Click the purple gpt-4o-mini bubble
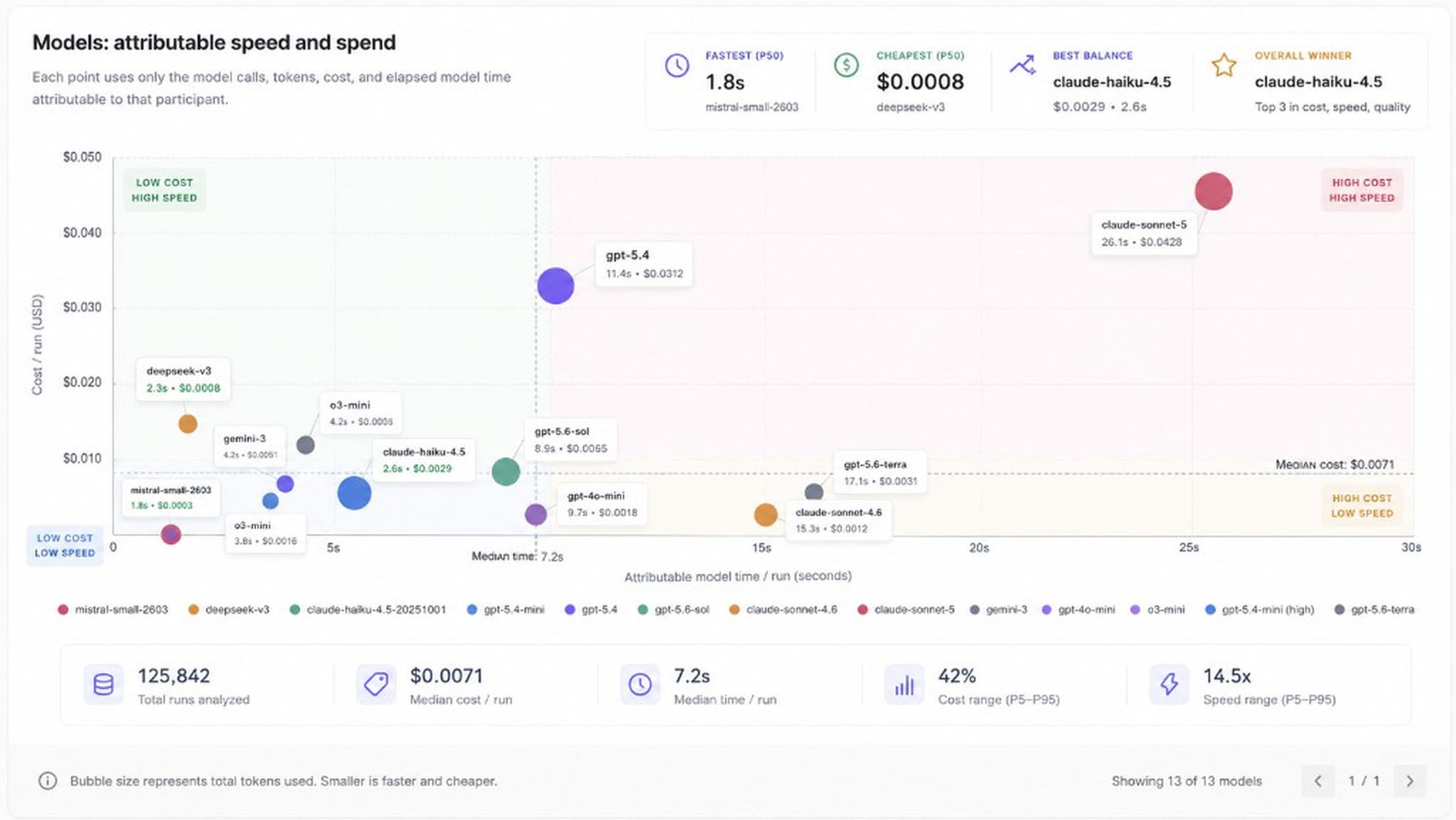This screenshot has width=1456, height=820. (535, 514)
